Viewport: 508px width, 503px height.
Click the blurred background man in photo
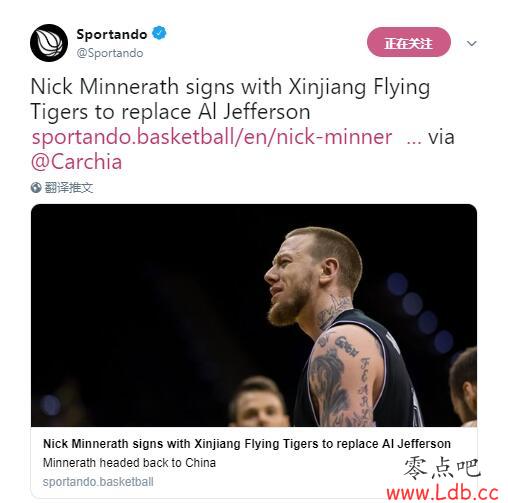pos(258,402)
